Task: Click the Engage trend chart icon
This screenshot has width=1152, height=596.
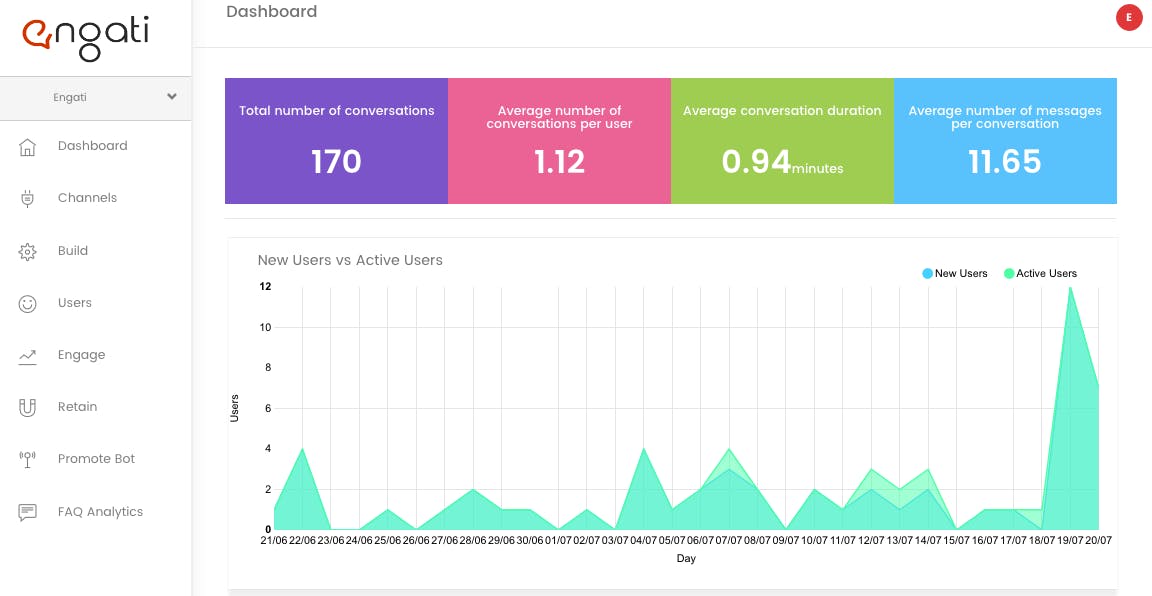Action: pyautogui.click(x=27, y=356)
